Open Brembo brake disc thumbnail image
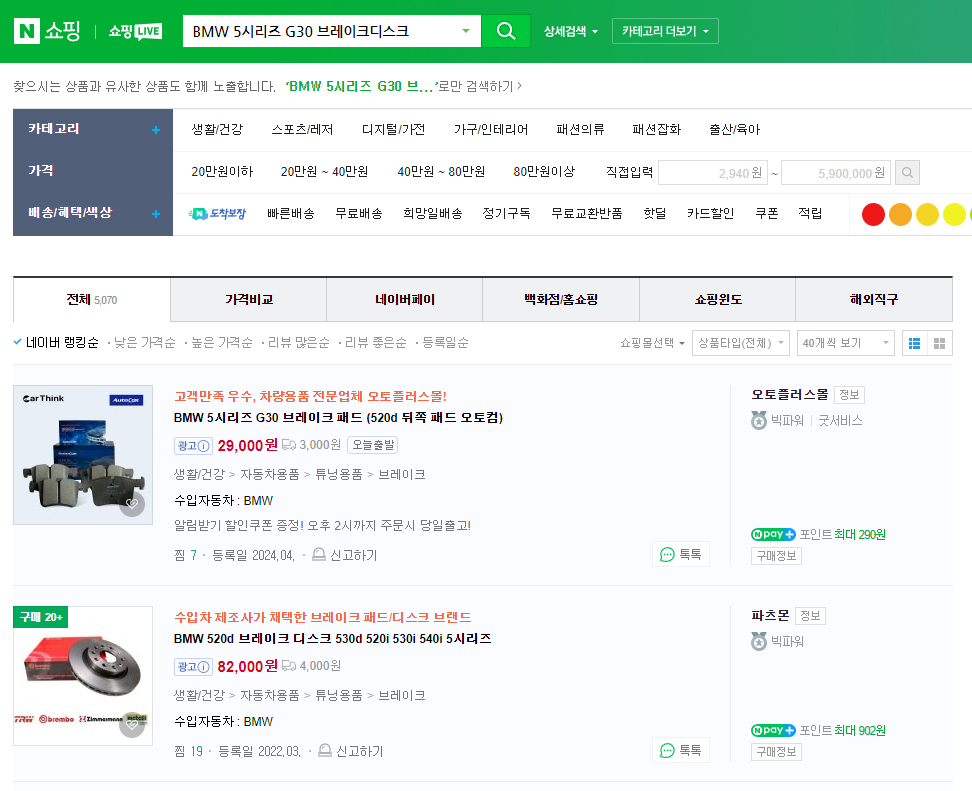 pyautogui.click(x=83, y=676)
